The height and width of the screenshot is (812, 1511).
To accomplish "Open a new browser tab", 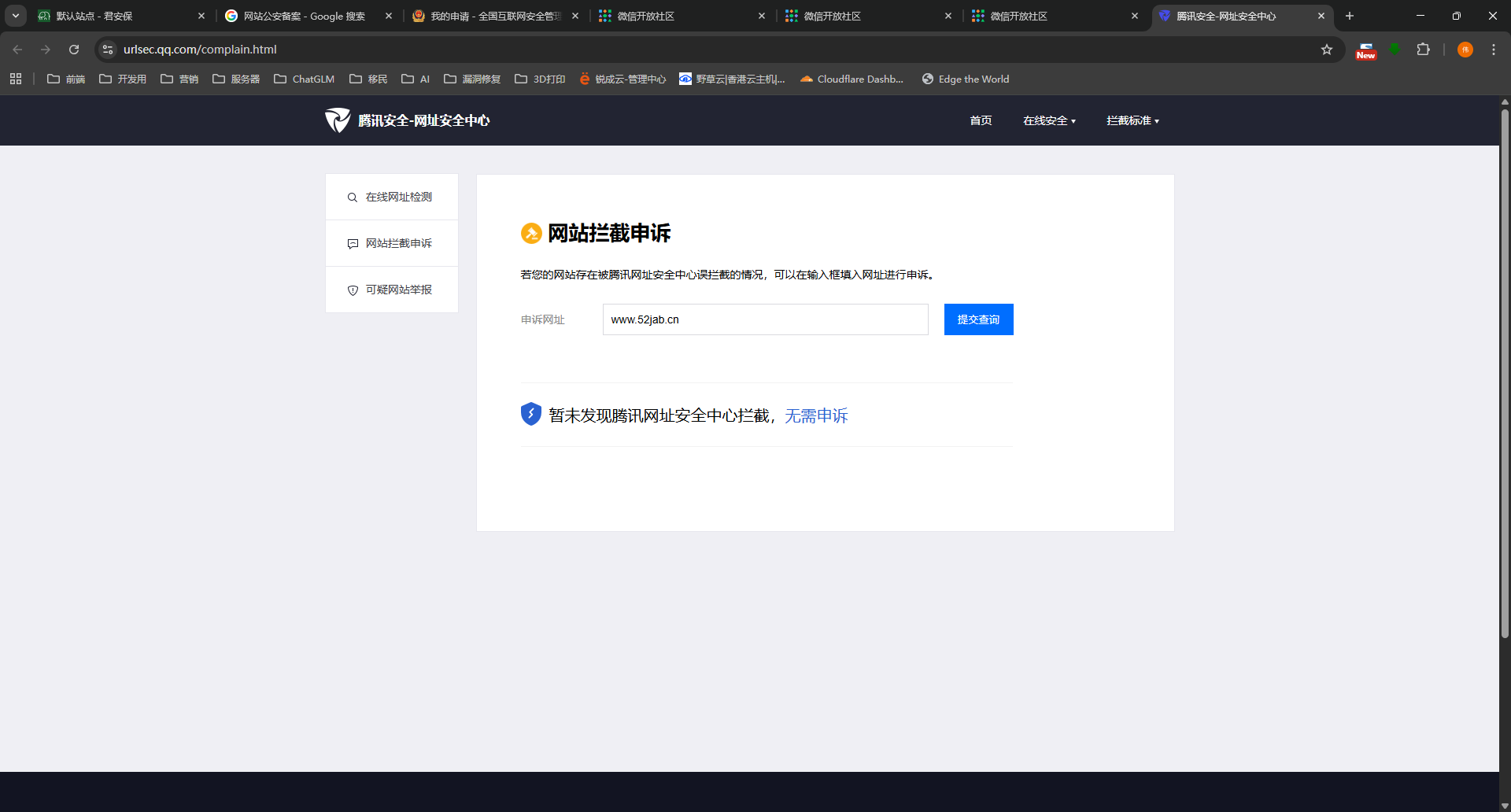I will pos(1350,16).
